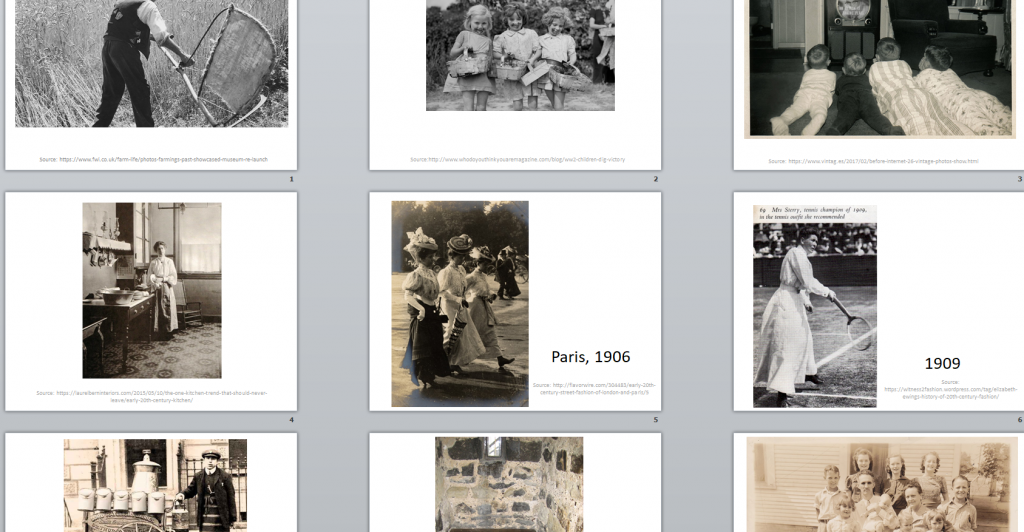The width and height of the screenshot is (1024, 532).
Task: Click slide number 3 label
Action: 1019,179
